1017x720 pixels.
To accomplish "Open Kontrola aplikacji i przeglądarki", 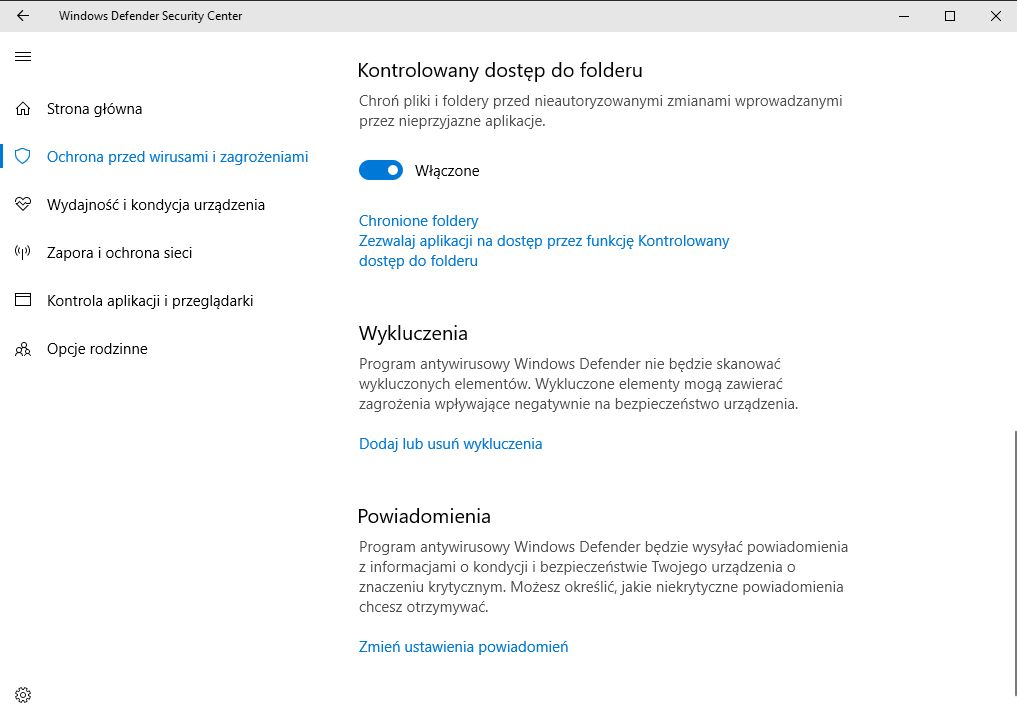I will tap(150, 301).
